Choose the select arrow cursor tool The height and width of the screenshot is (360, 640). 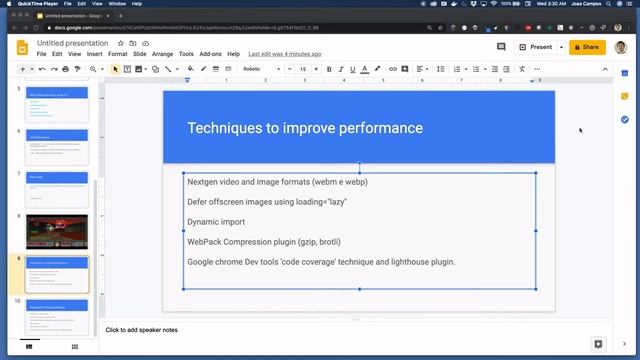[115, 69]
